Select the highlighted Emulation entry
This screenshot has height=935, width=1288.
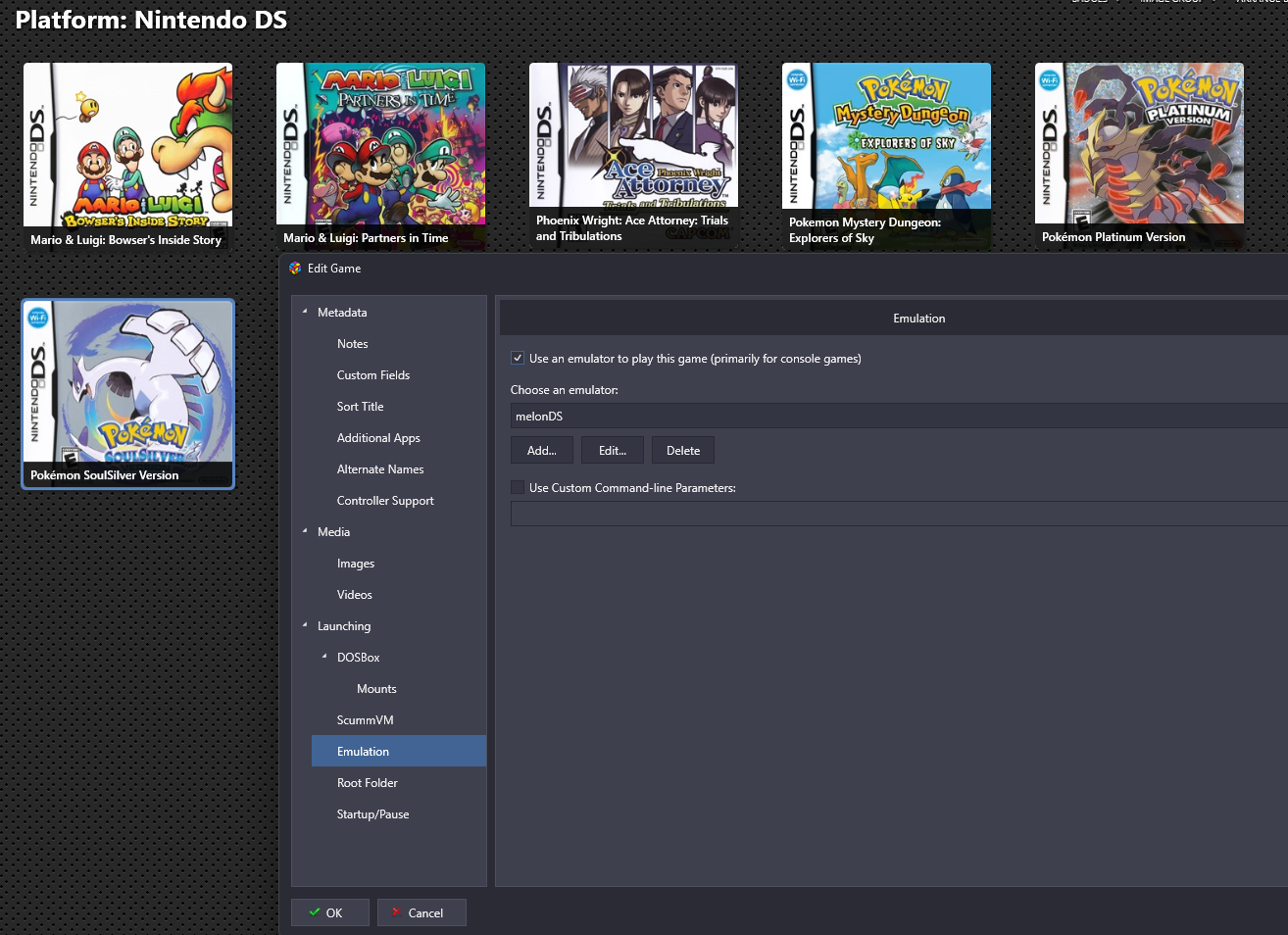(x=399, y=752)
